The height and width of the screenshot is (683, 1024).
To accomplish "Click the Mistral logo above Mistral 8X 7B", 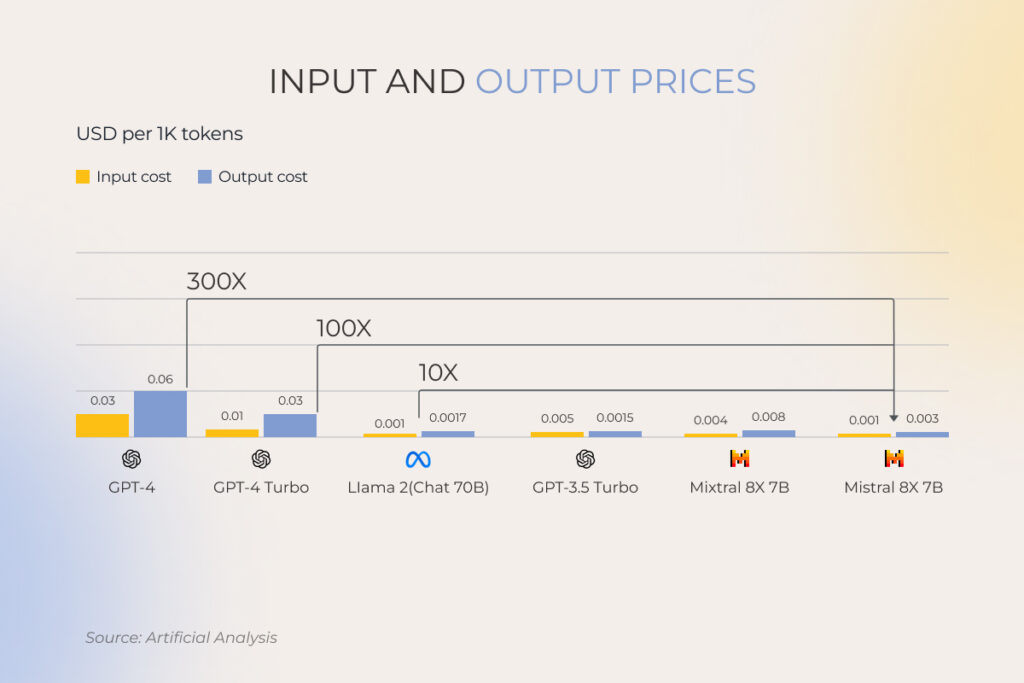I will (x=893, y=458).
